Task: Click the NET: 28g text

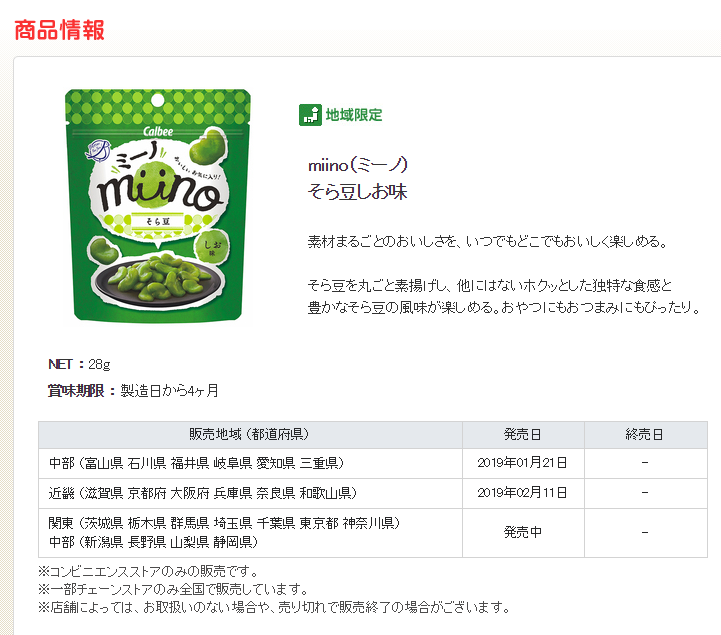Action: coord(79,363)
